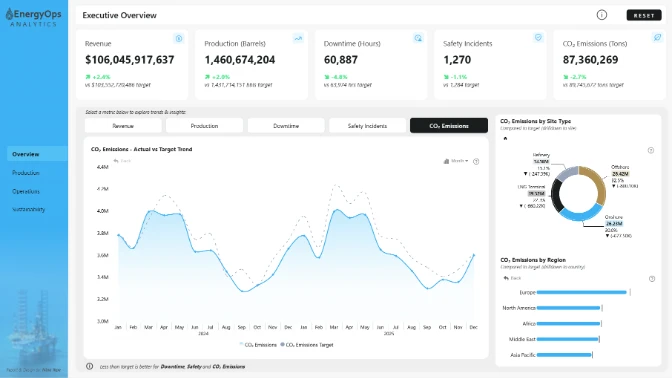This screenshot has width=672, height=378.
Task: Click the Executive Overview title
Action: [x=120, y=15]
